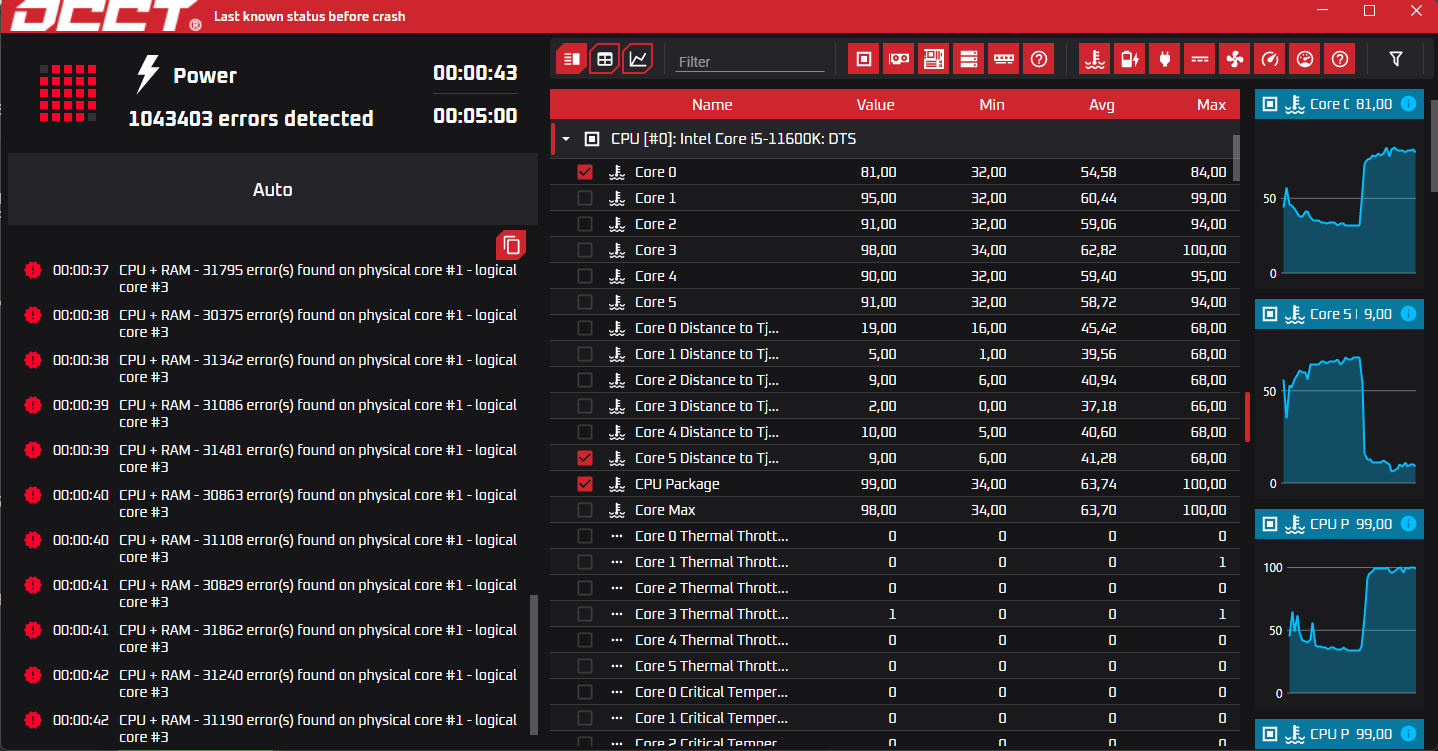Click the 00:05:00 total duration timer
Screen dimensions: 1438x751
coord(475,116)
